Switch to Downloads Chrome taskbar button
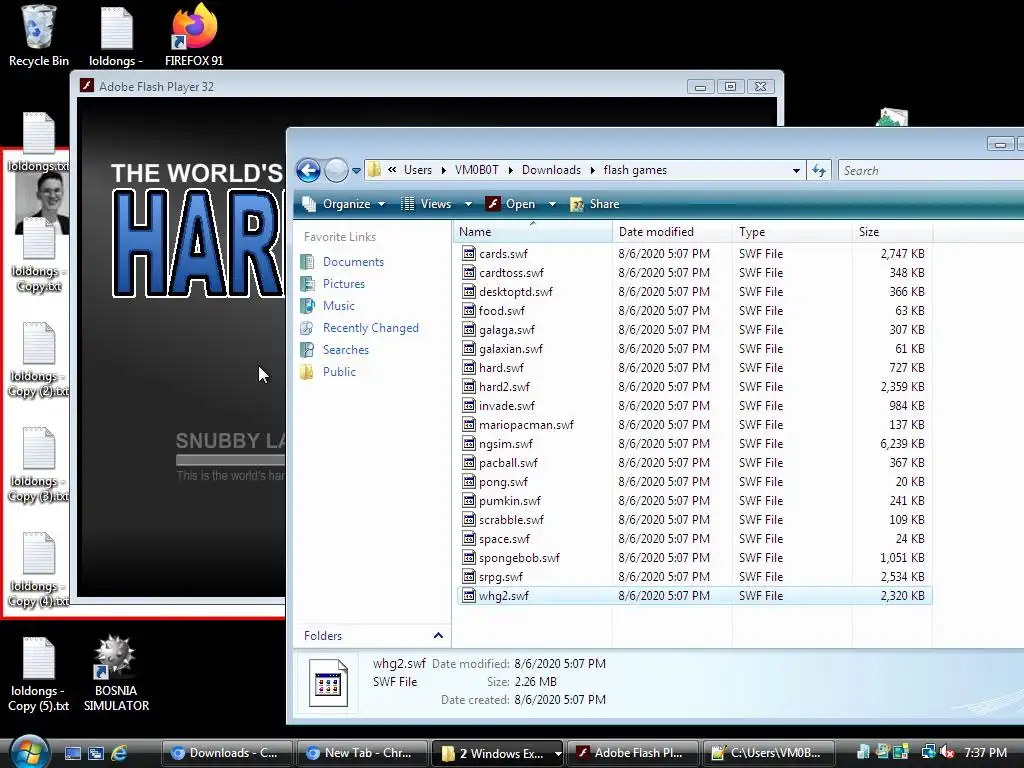This screenshot has height=768, width=1024. tap(227, 753)
